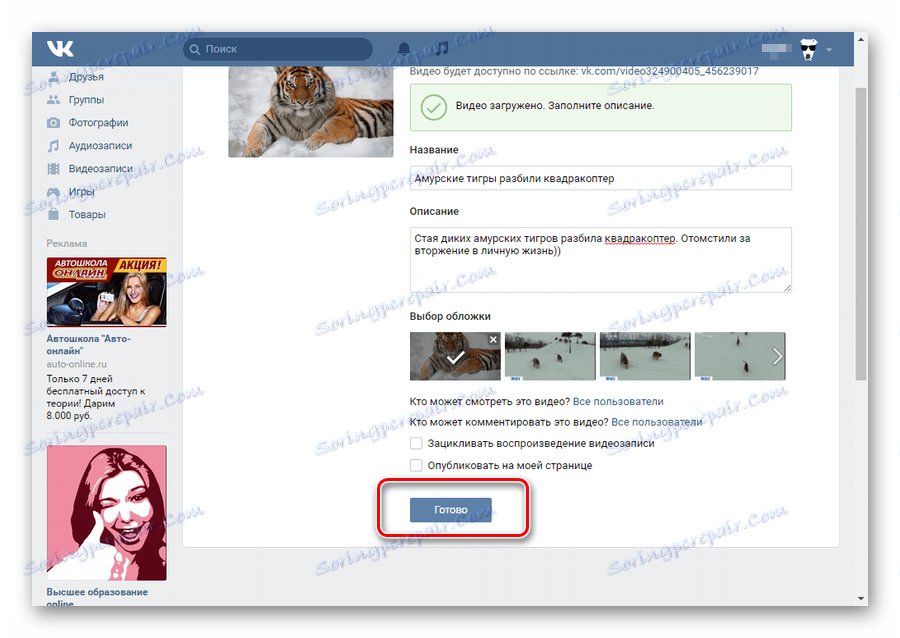Click the video link text vk.com/video324900405_456239017
Image resolution: width=900 pixels, height=638 pixels.
click(x=670, y=72)
